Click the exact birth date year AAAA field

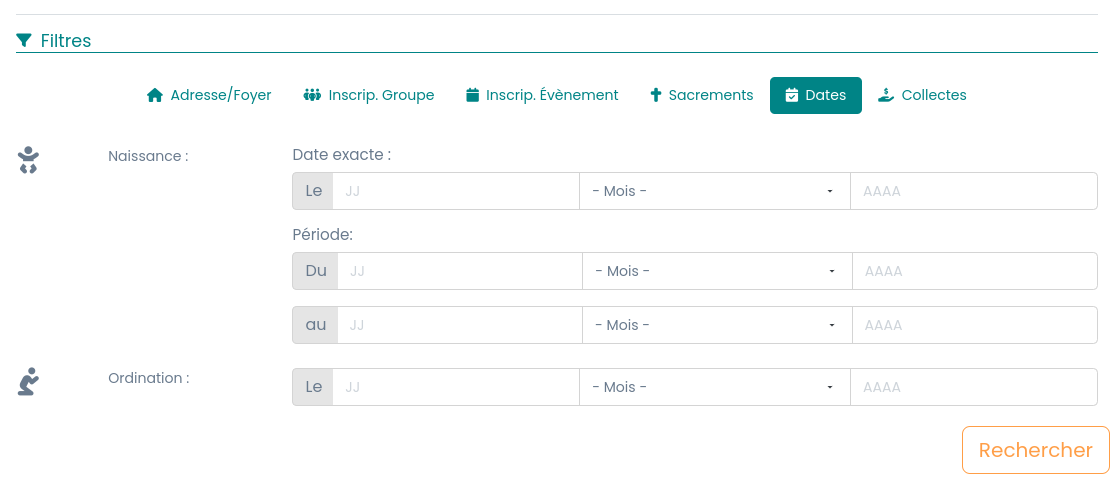pyautogui.click(x=973, y=191)
